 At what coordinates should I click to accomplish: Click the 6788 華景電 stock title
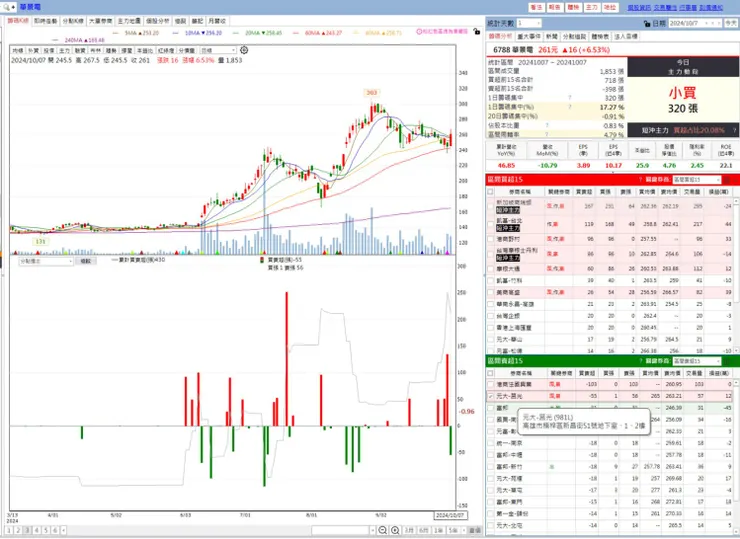point(513,50)
